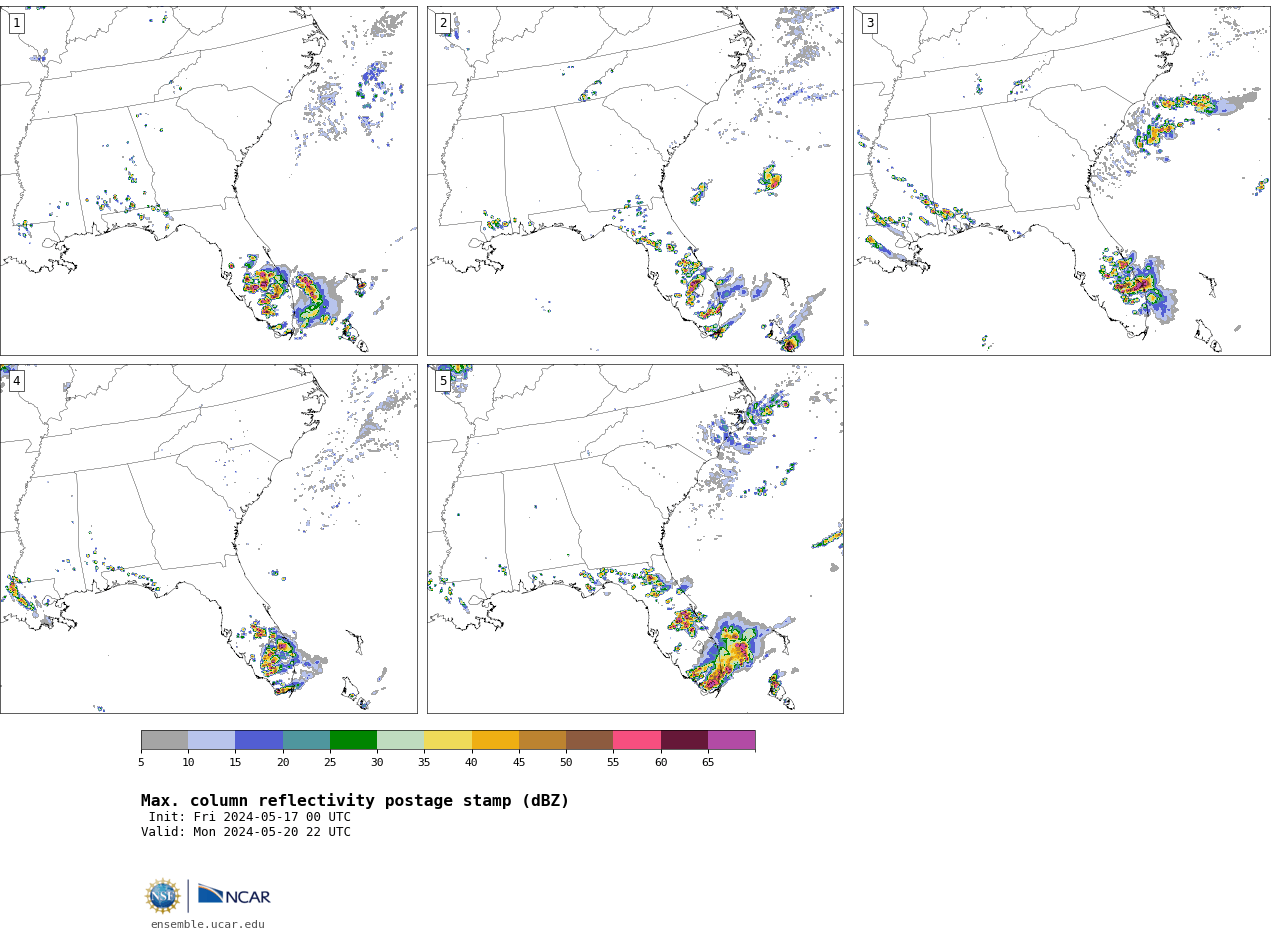This screenshot has height=936, width=1280.
Task: Click the number label 1 on first panel
Action: coord(16,23)
